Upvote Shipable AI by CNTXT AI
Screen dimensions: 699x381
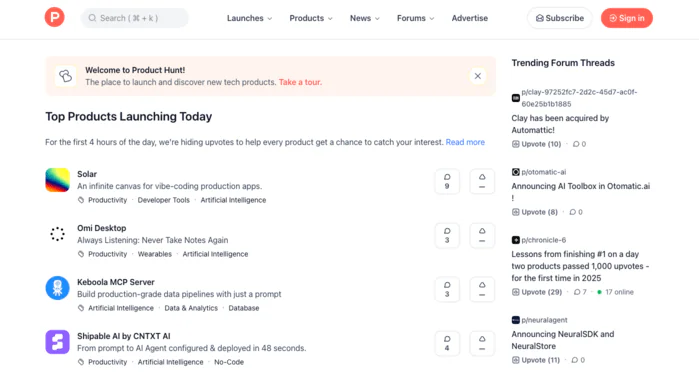(x=482, y=343)
